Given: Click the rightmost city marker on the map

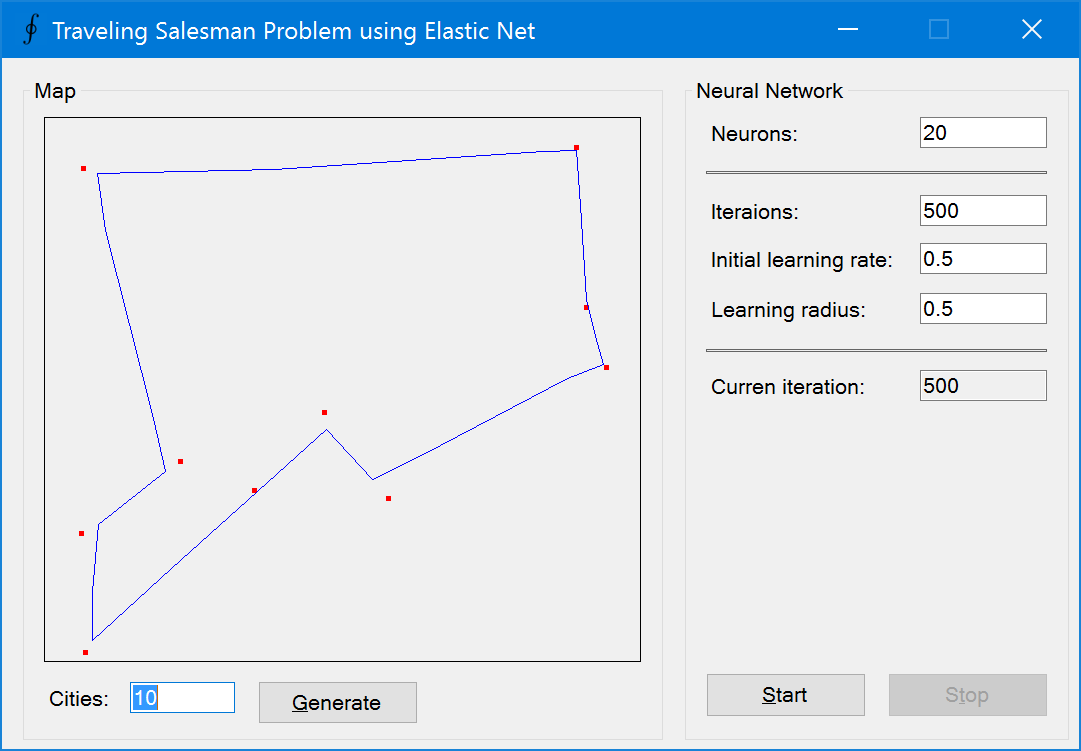Looking at the screenshot, I should click(605, 367).
